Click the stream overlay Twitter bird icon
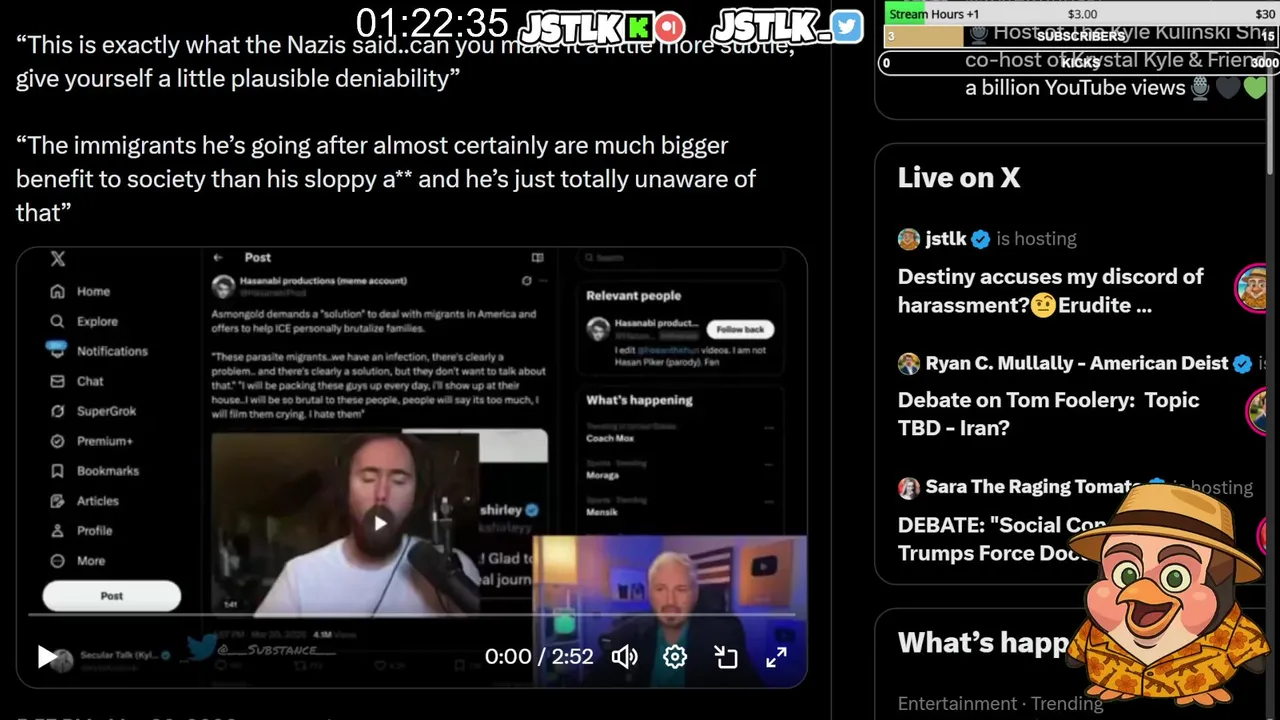This screenshot has width=1280, height=720. [846, 27]
